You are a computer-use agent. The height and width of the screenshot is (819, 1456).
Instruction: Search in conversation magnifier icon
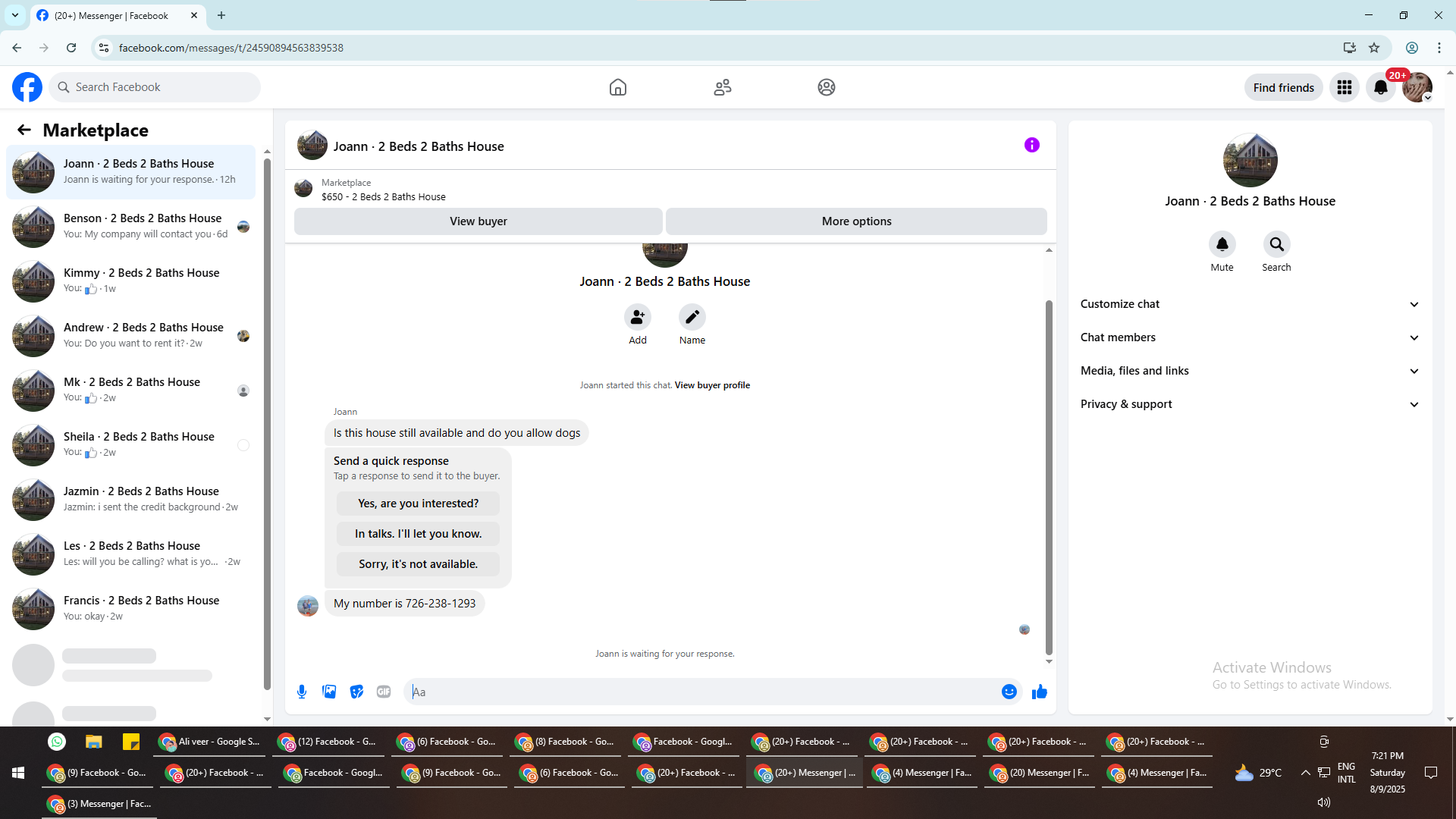(x=1276, y=245)
